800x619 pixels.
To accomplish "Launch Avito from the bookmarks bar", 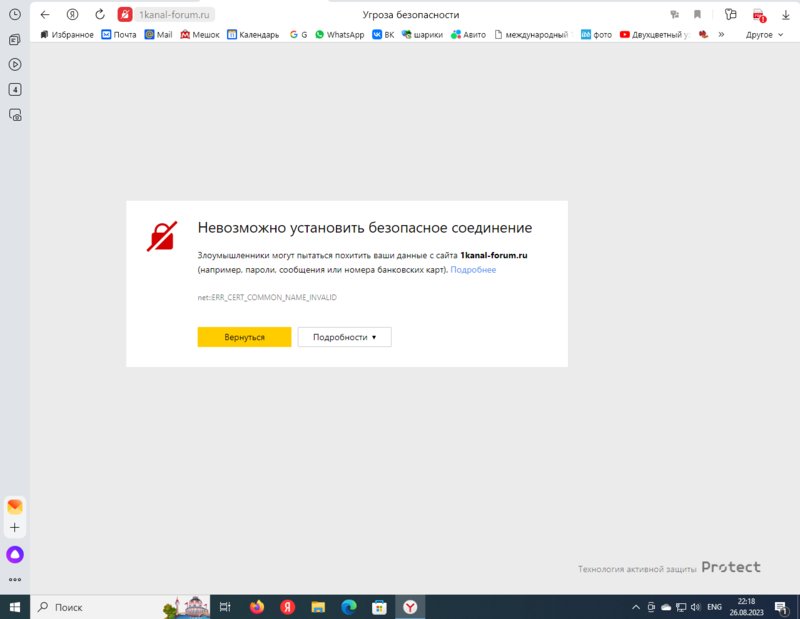I will [x=466, y=34].
